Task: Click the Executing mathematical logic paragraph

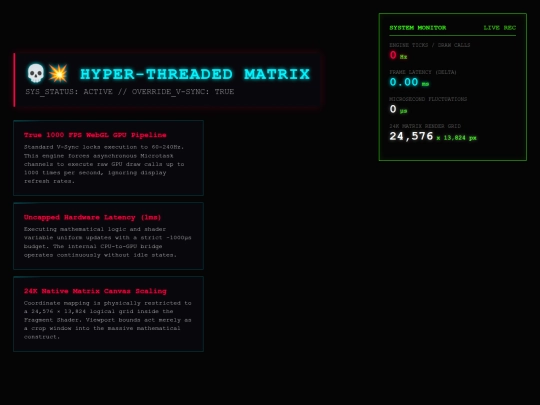Action: pyautogui.click(x=107, y=242)
